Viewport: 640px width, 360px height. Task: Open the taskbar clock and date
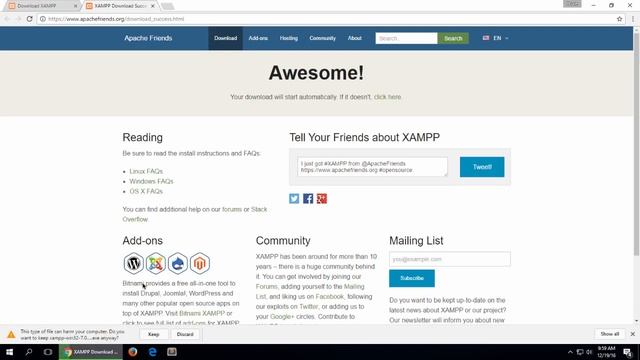607,352
